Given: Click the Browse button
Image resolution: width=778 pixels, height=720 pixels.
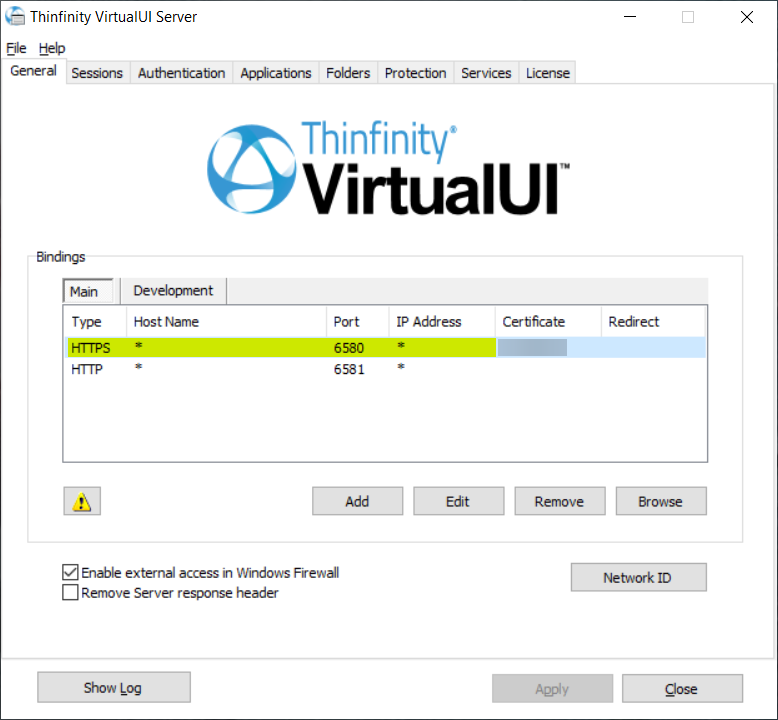Looking at the screenshot, I should click(661, 501).
